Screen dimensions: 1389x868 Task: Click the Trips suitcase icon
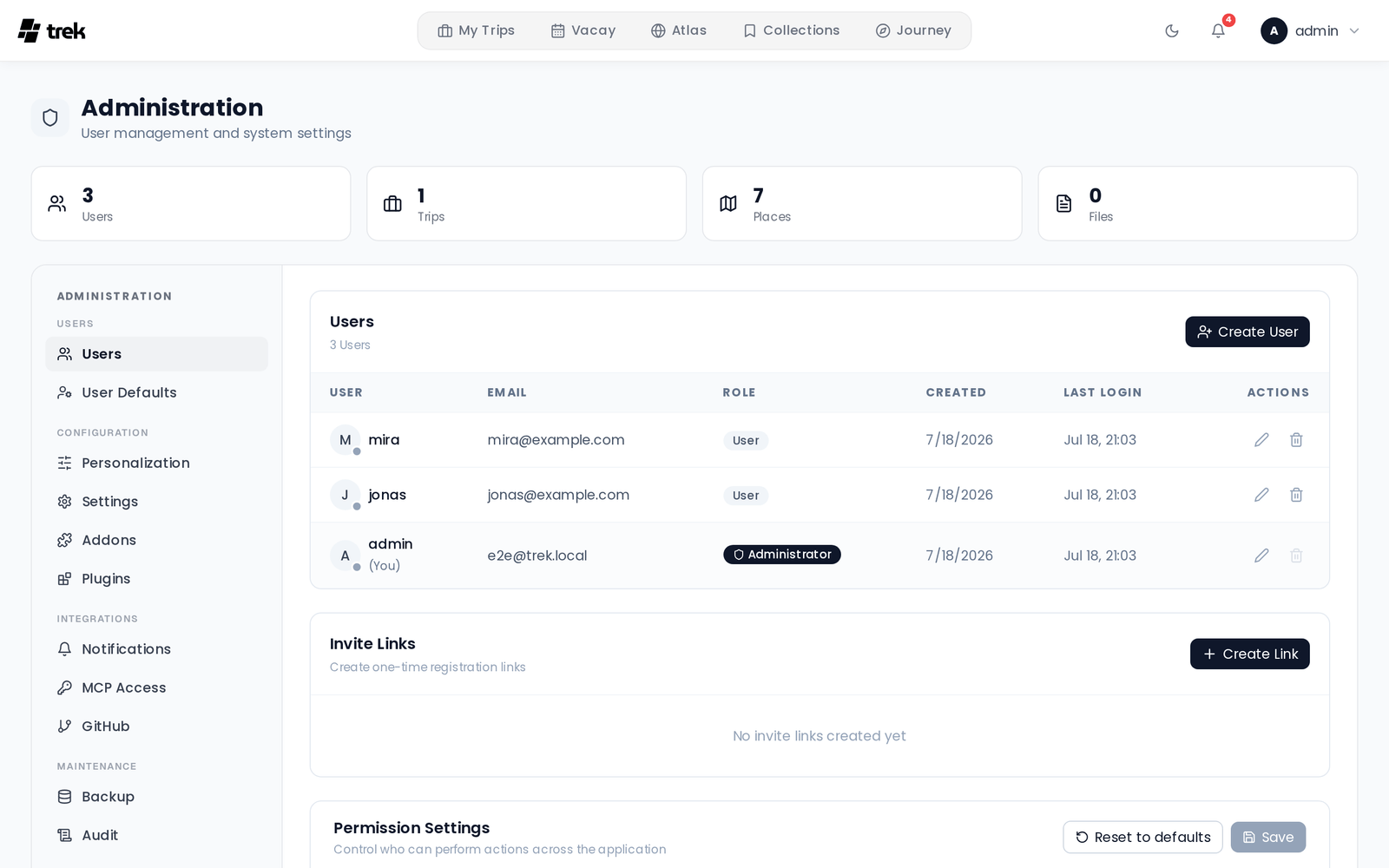point(392,204)
